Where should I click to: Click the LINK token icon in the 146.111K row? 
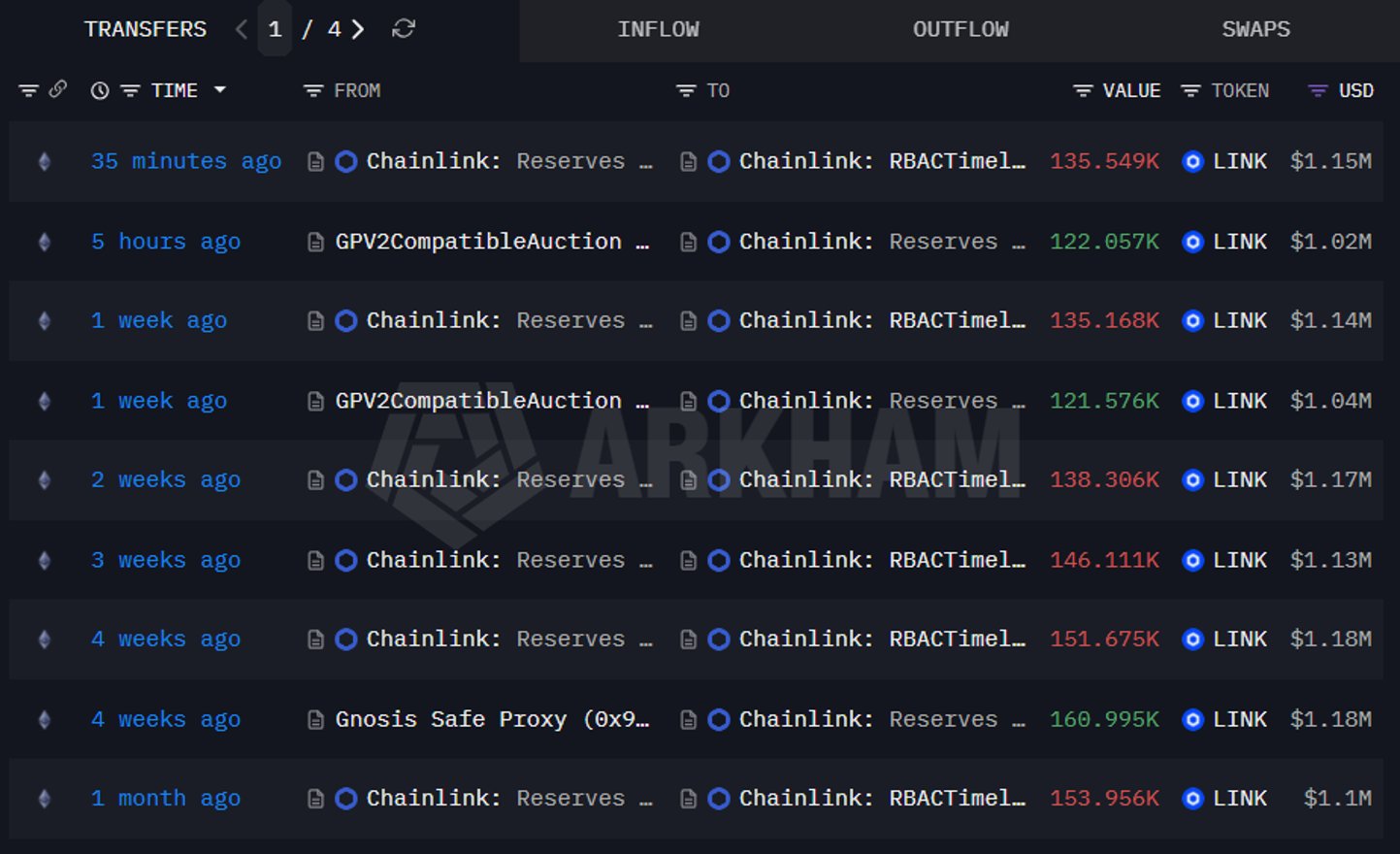click(x=1193, y=560)
